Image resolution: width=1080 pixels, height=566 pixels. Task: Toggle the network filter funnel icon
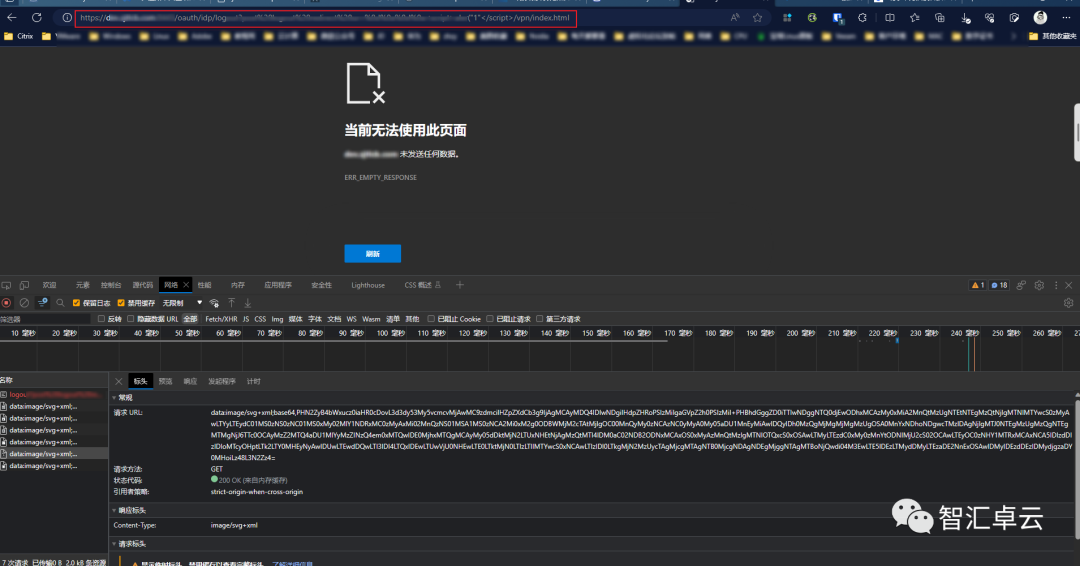[x=43, y=302]
